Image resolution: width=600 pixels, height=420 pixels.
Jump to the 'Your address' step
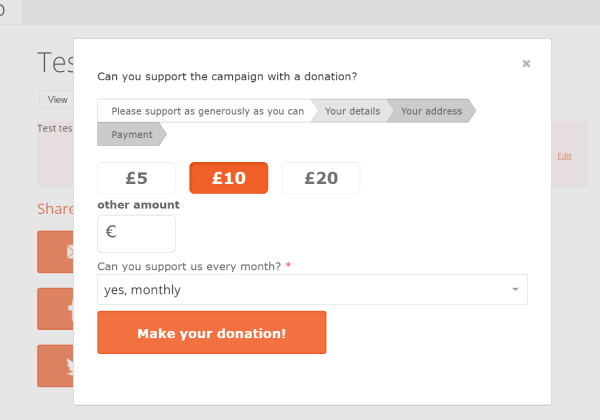click(x=431, y=111)
